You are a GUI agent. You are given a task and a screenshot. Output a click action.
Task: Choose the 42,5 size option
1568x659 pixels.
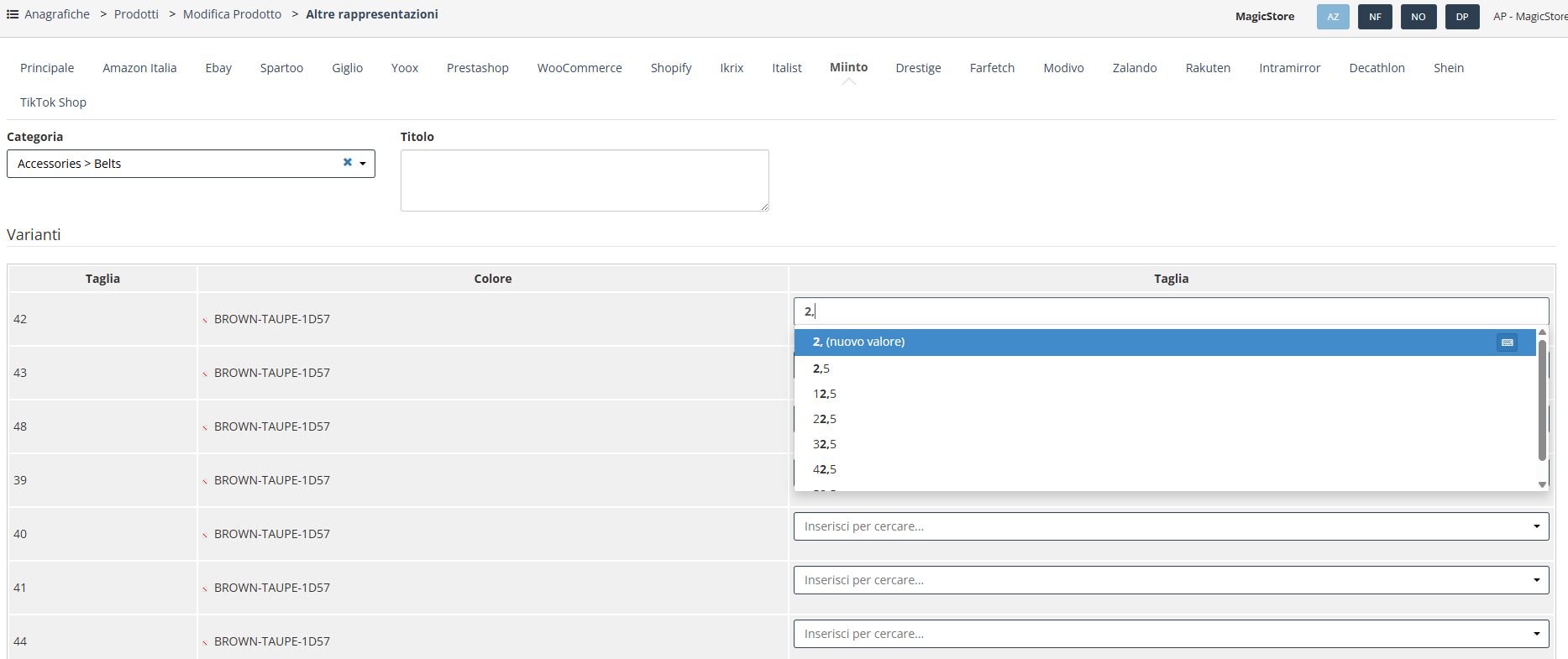click(x=1165, y=469)
